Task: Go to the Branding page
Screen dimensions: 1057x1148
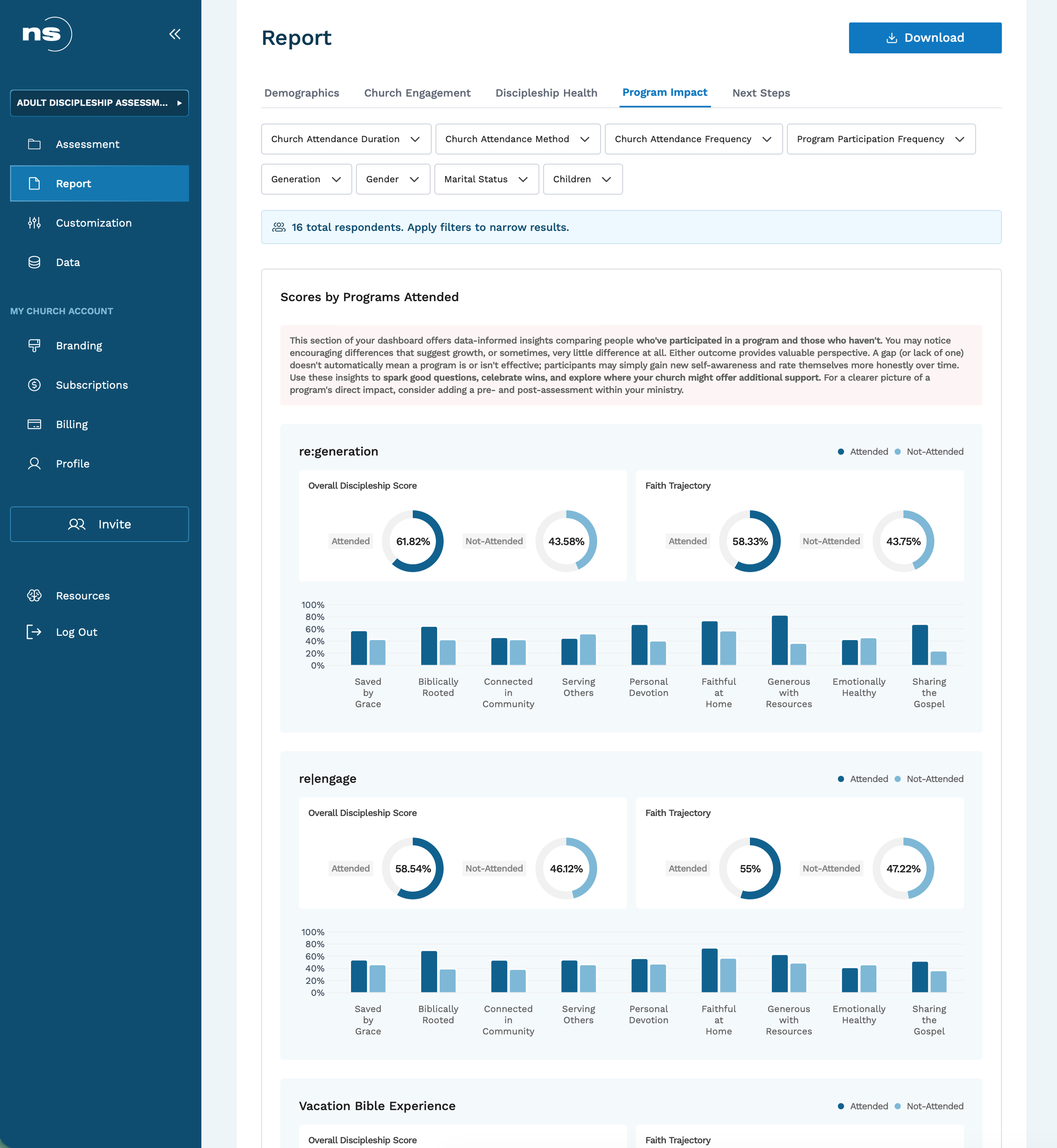Action: coord(99,346)
